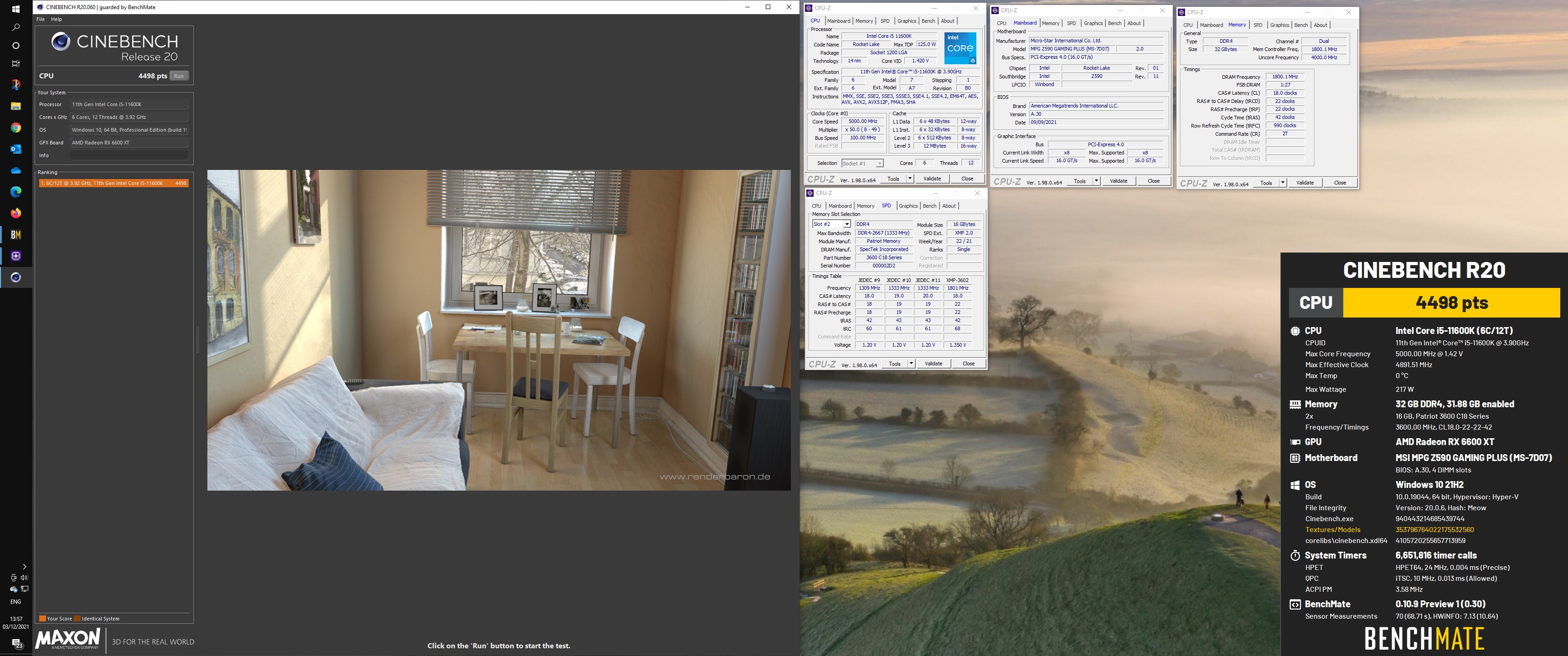Screen dimensions: 1568x656
Task: Click the BenchMate panel System Timers clock icon
Action: 1295,556
